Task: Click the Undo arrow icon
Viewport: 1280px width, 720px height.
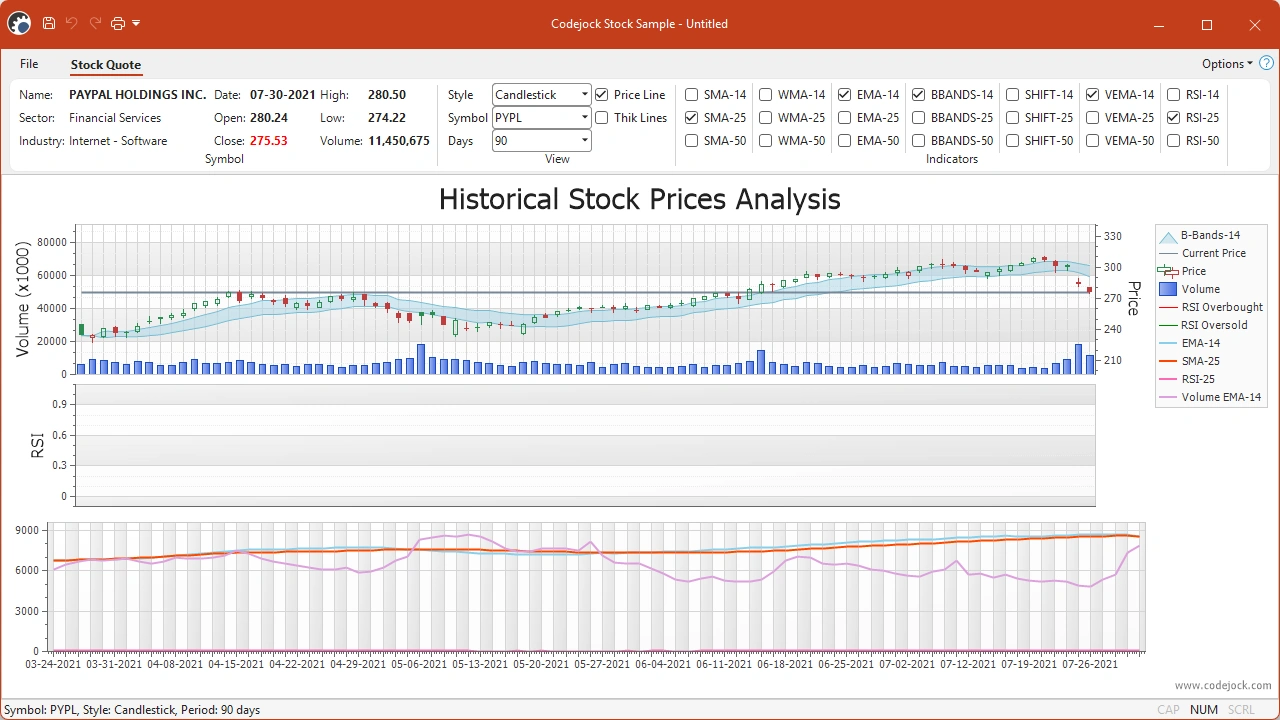Action: (72, 23)
